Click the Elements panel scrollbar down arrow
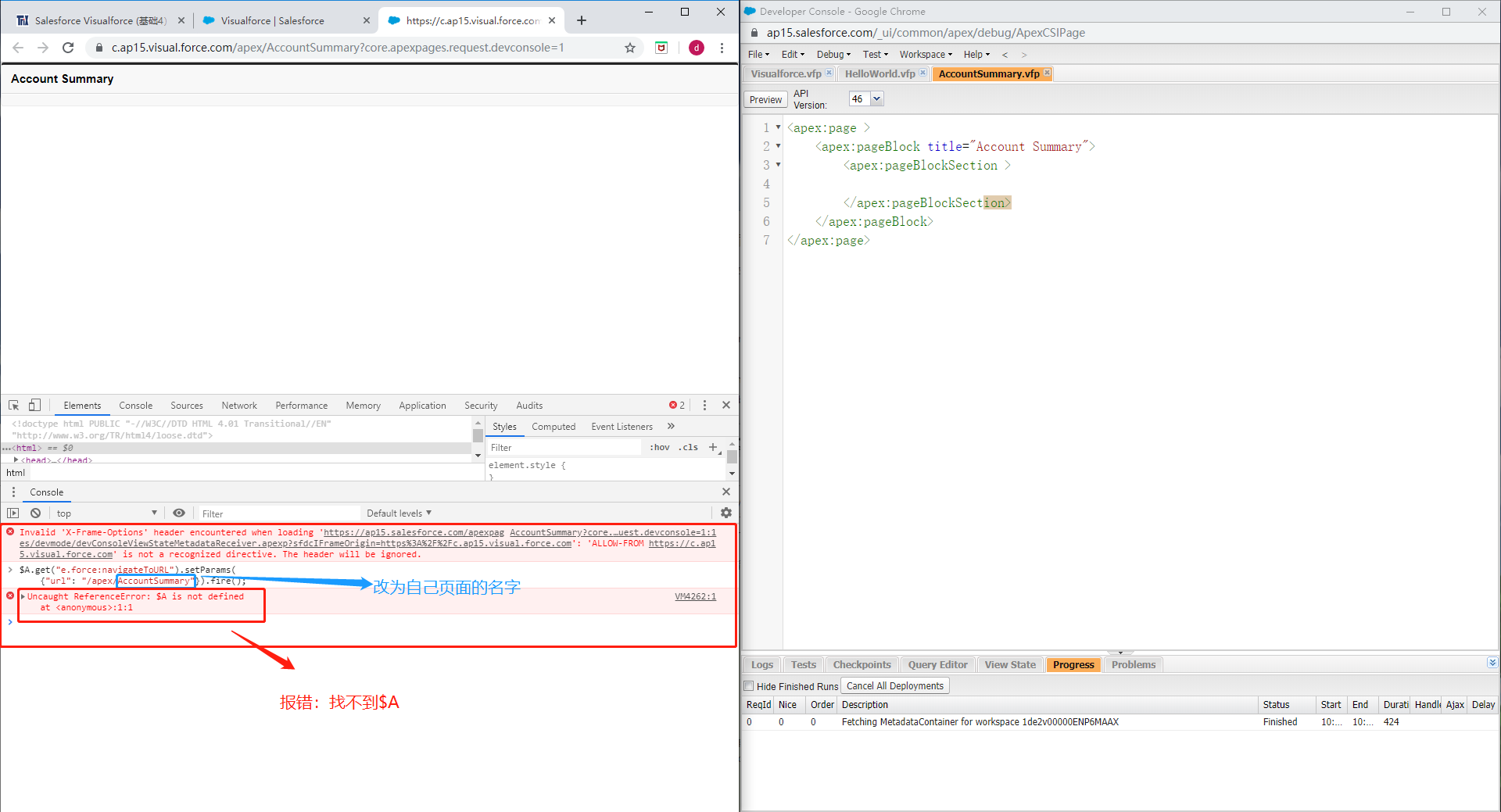Image resolution: width=1501 pixels, height=812 pixels. [x=478, y=455]
